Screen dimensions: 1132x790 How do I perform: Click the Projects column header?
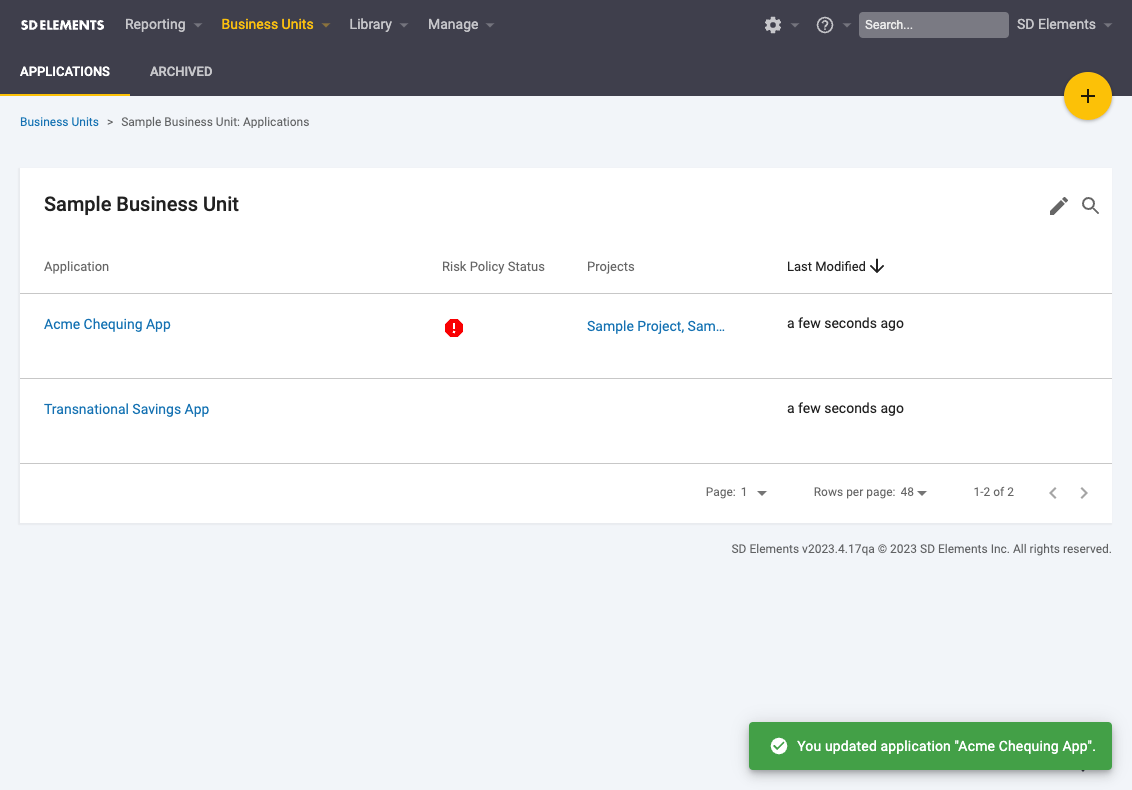pos(611,266)
